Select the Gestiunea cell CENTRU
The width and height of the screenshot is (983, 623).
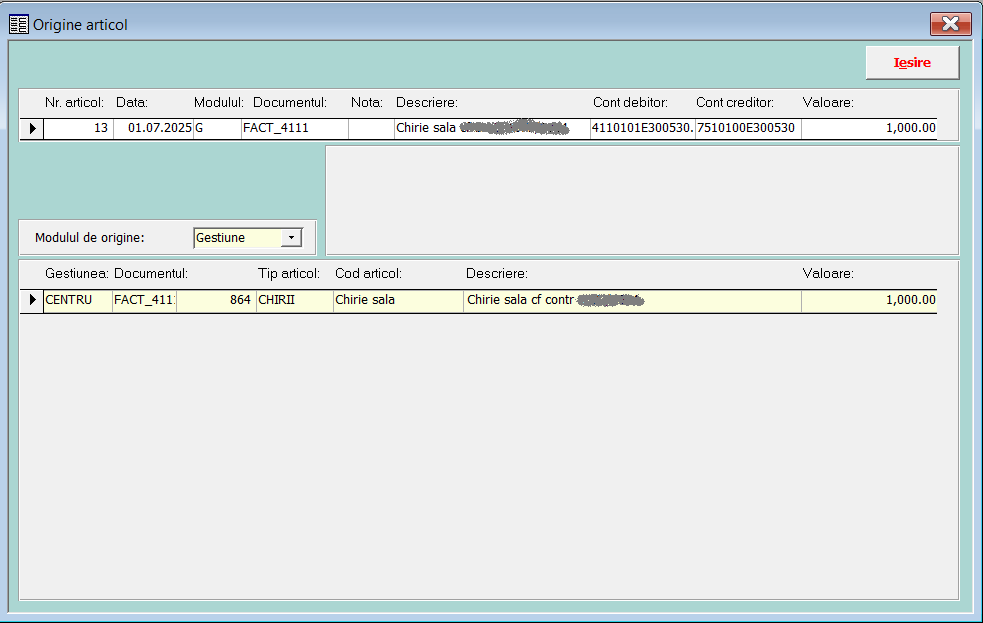click(76, 300)
